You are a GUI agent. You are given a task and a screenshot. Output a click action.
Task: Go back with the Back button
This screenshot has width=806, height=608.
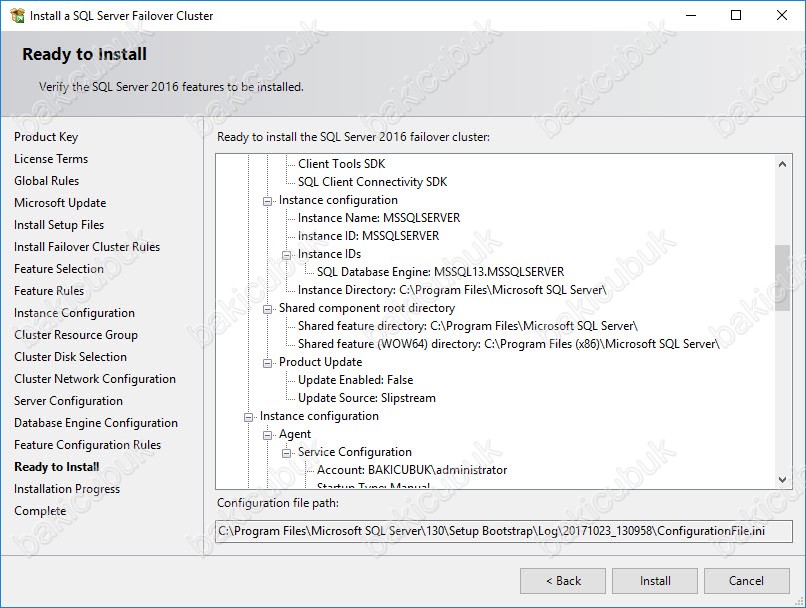[563, 581]
